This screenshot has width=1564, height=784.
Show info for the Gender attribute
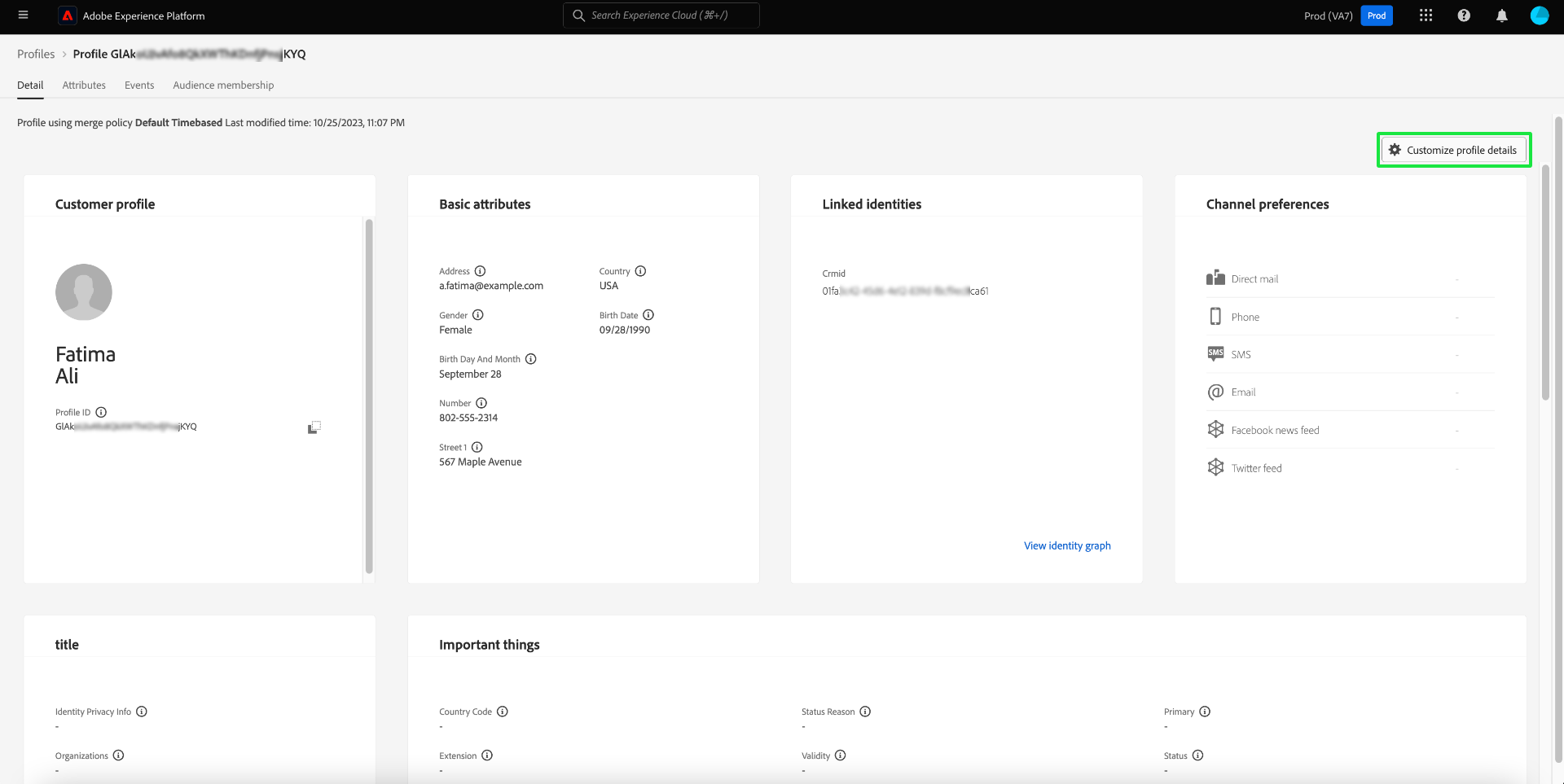478,315
